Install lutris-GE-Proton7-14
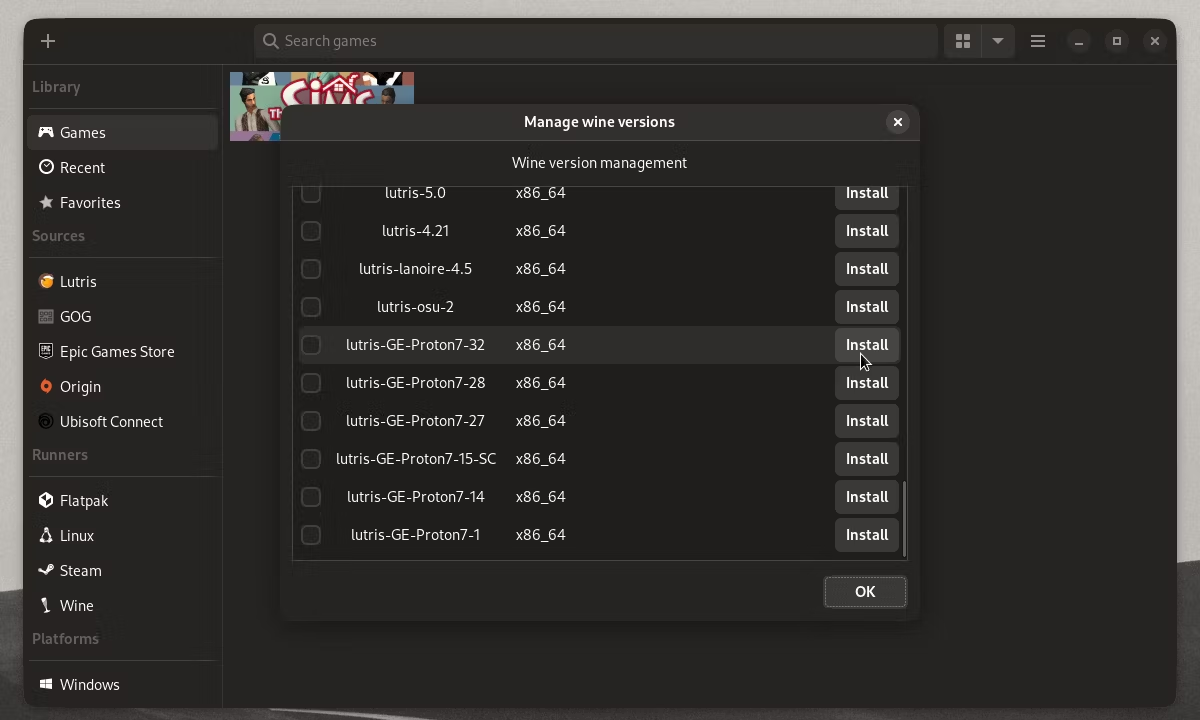 click(867, 497)
